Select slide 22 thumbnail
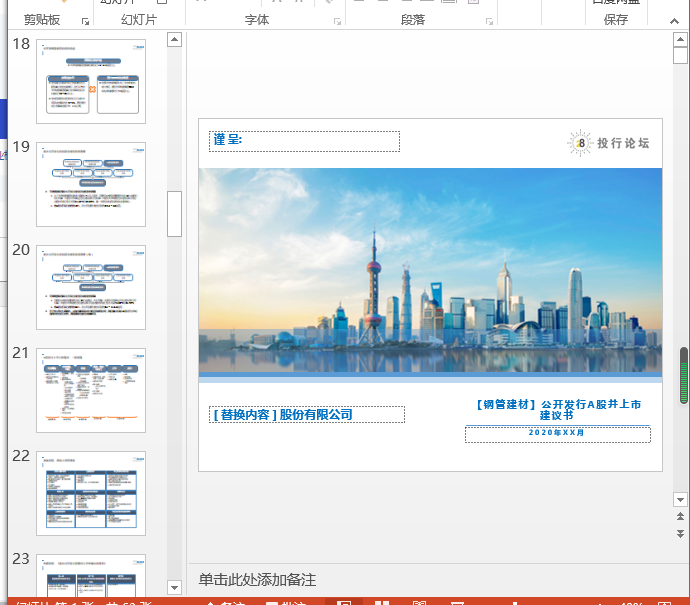Screen dimensions: 690x605 pyautogui.click(x=91, y=493)
